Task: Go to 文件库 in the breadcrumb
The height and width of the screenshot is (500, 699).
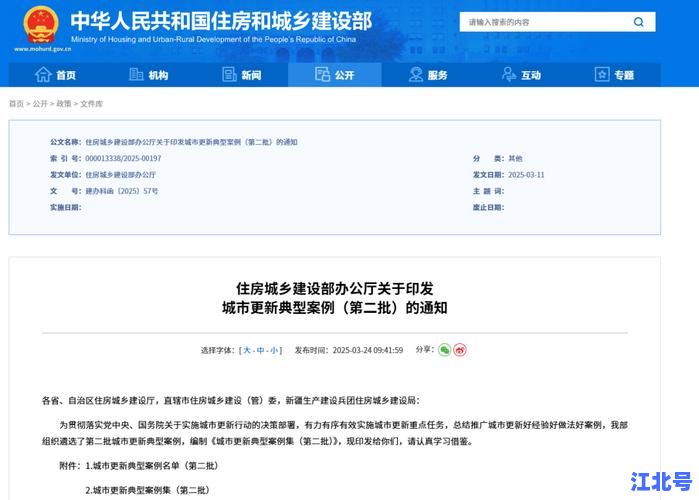Action: tap(91, 104)
